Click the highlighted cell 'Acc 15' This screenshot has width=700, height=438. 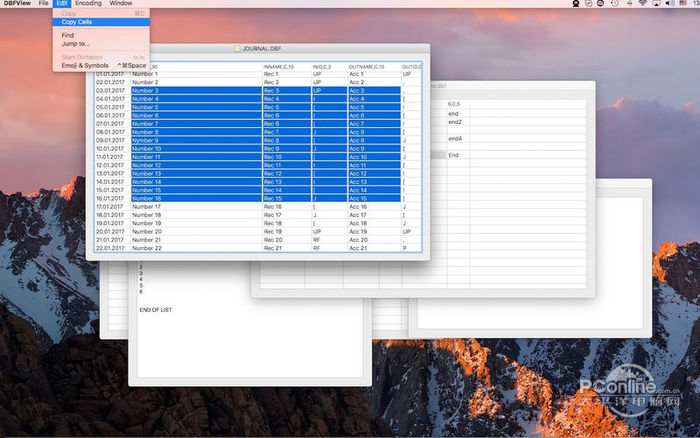(374, 198)
